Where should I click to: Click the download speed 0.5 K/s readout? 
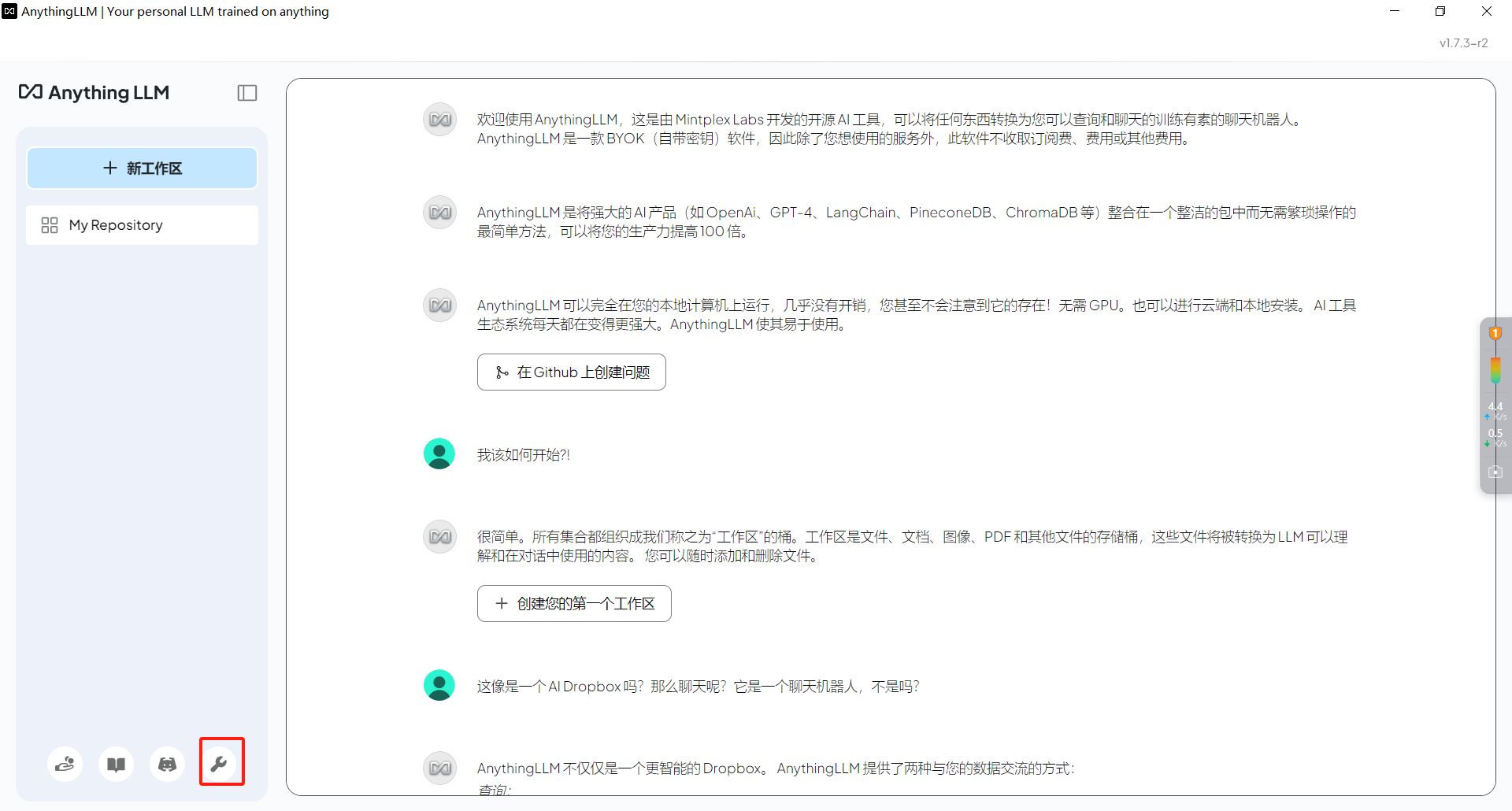1495,437
